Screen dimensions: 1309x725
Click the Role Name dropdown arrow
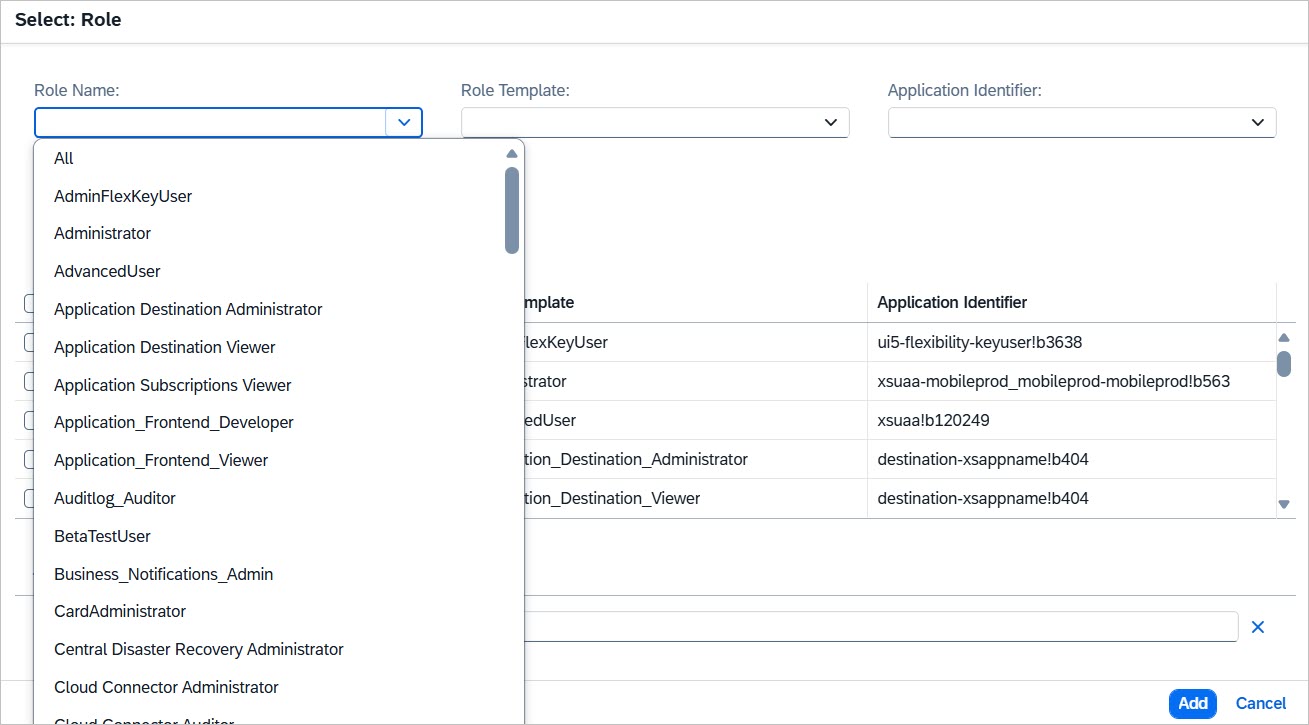[404, 122]
